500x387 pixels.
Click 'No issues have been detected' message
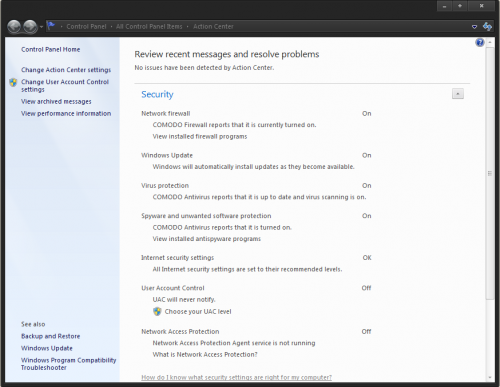(204, 67)
